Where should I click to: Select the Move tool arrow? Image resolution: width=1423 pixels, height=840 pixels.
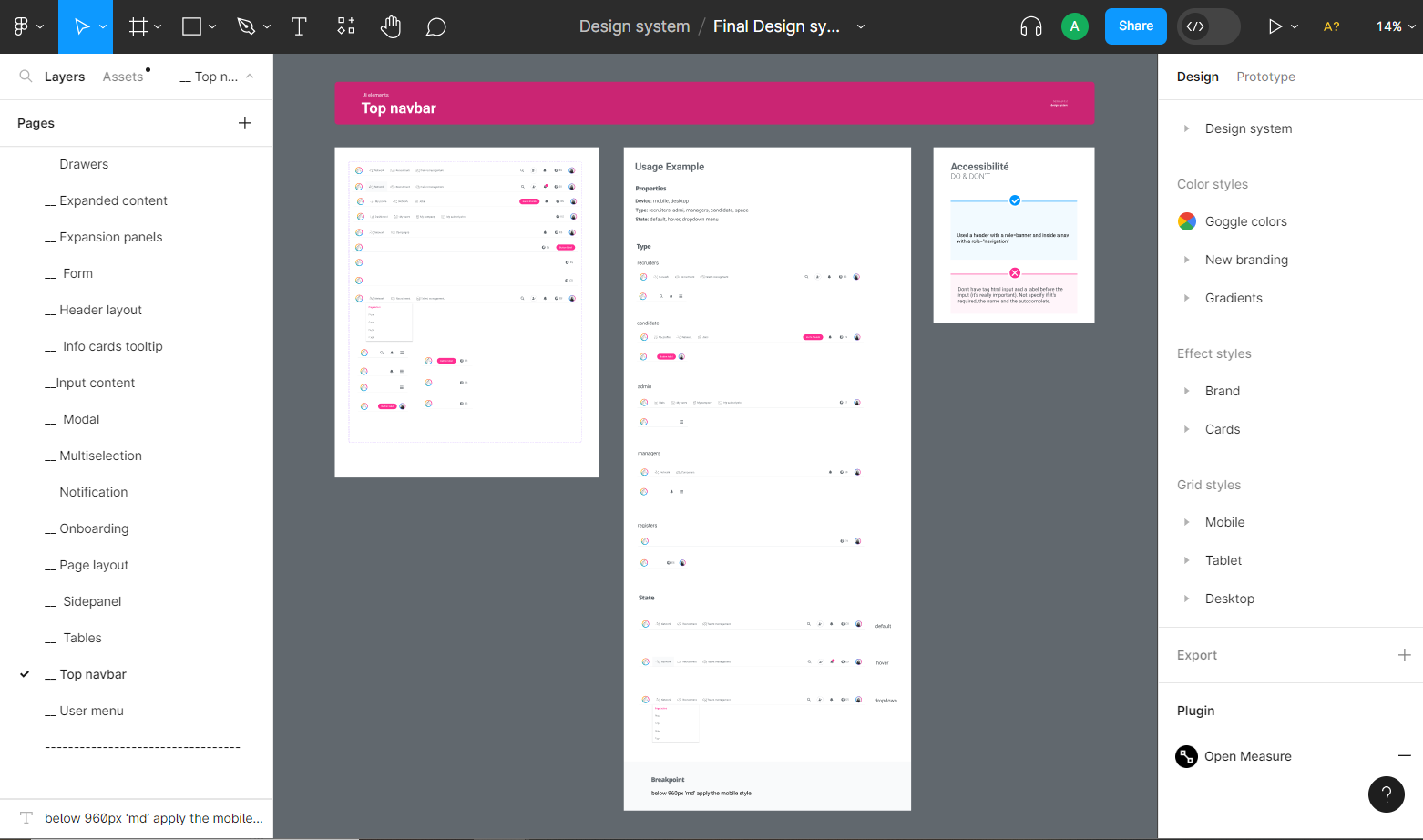click(x=81, y=26)
